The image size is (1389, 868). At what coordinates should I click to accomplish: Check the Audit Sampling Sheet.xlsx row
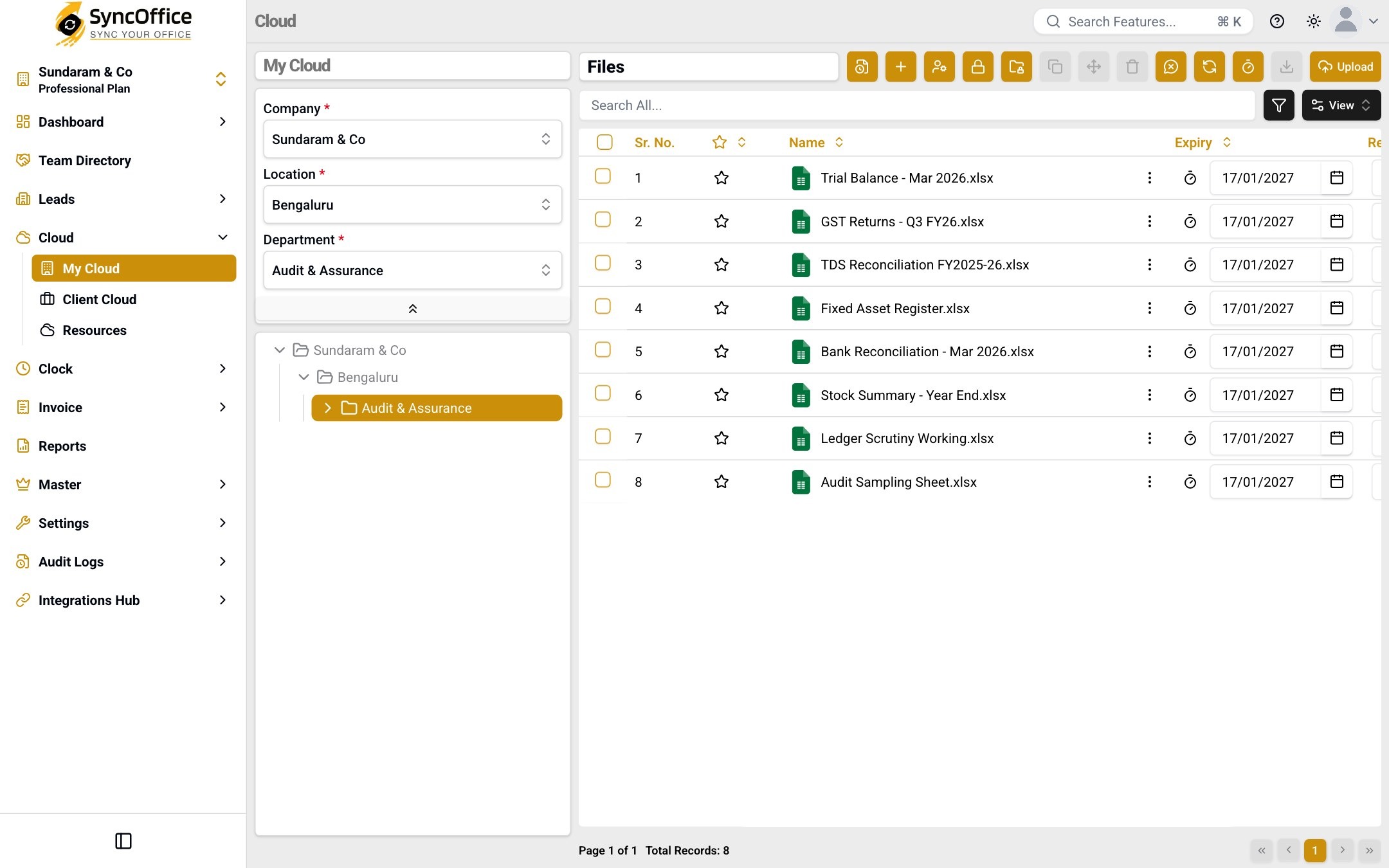tap(603, 480)
